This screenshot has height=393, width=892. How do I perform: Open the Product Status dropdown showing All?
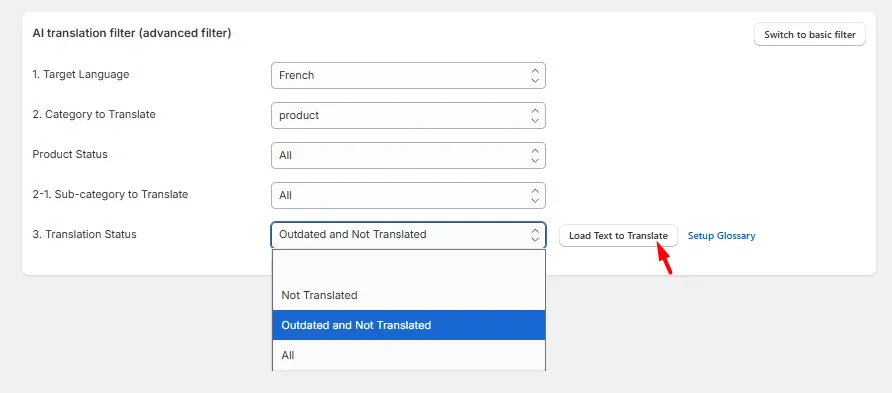[x=408, y=155]
